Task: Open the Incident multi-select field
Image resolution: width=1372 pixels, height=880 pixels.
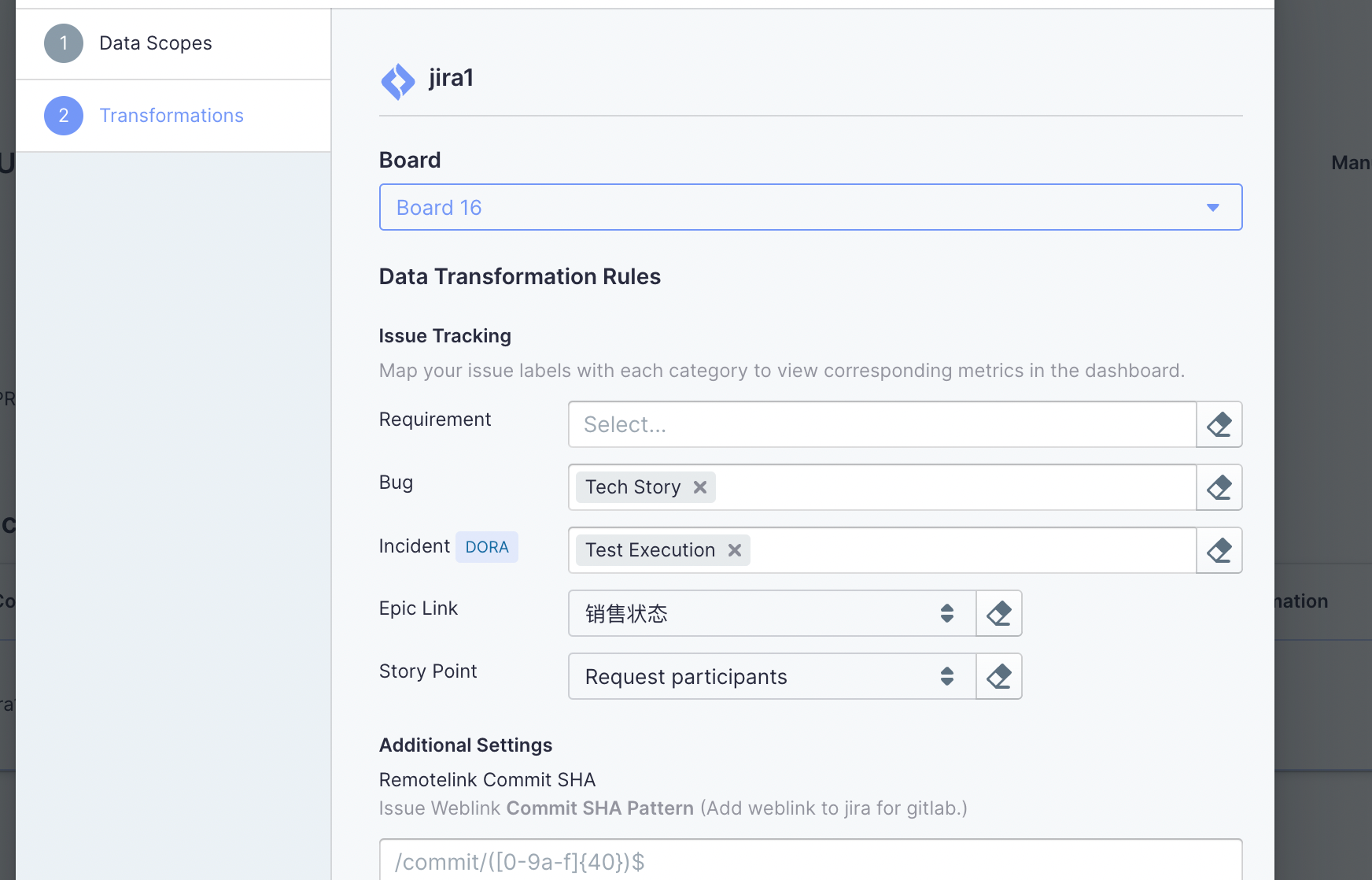Action: [882, 550]
